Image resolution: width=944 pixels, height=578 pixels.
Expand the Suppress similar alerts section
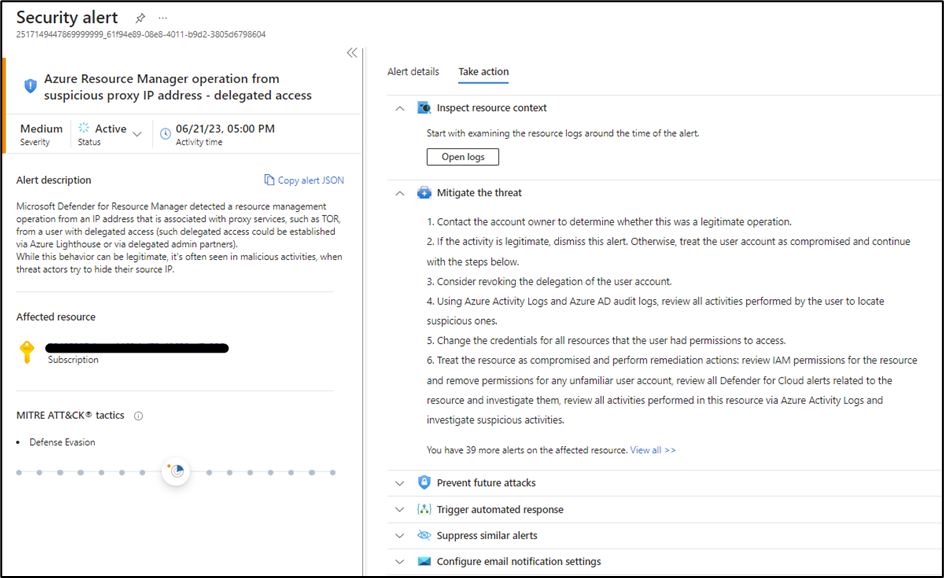pos(400,535)
